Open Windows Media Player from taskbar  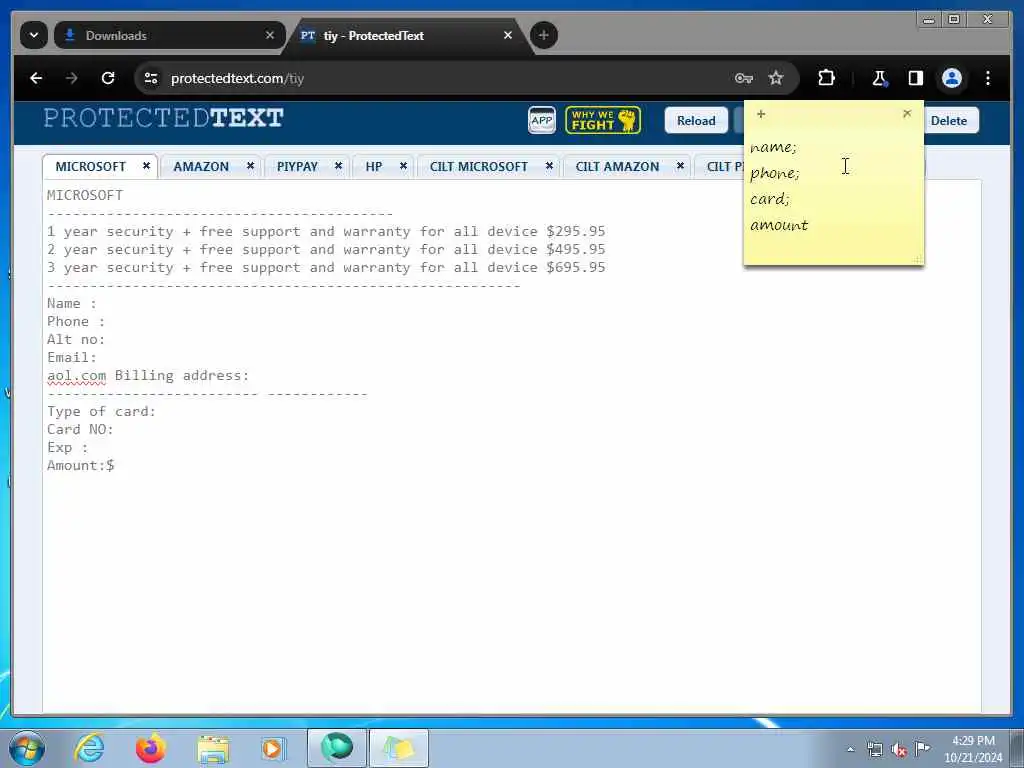point(273,748)
